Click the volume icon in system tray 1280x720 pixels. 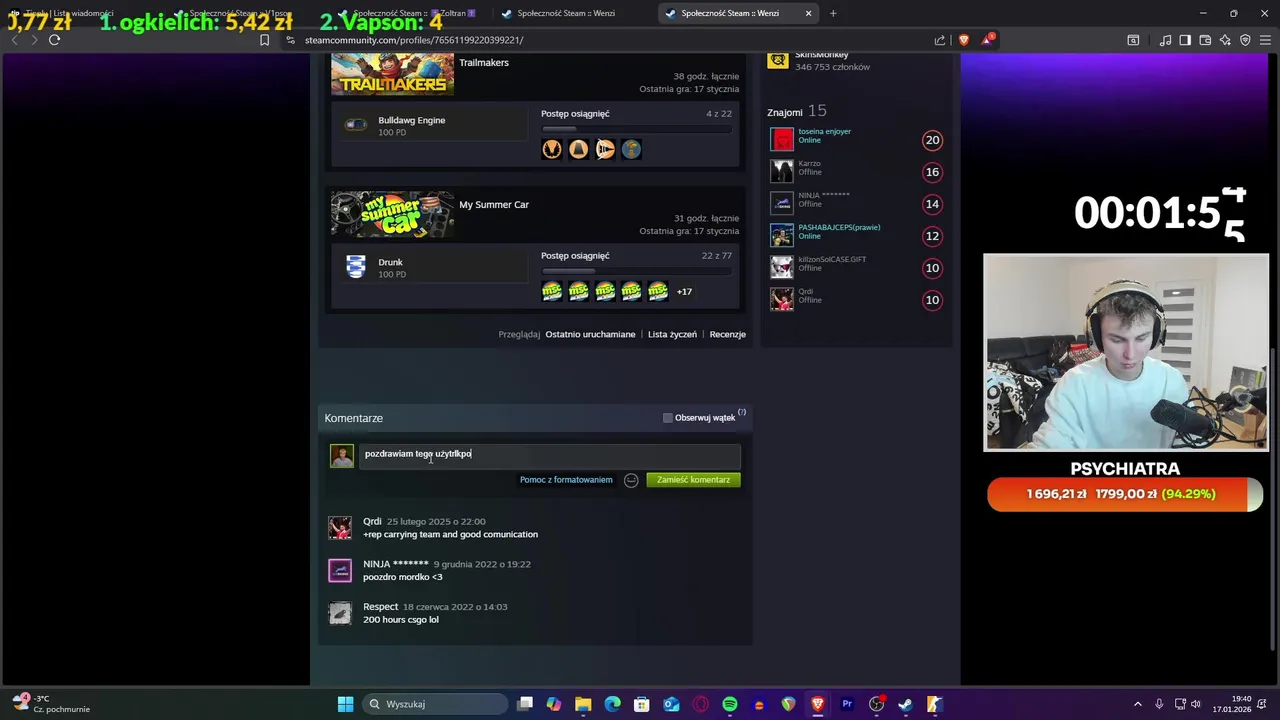point(1195,704)
